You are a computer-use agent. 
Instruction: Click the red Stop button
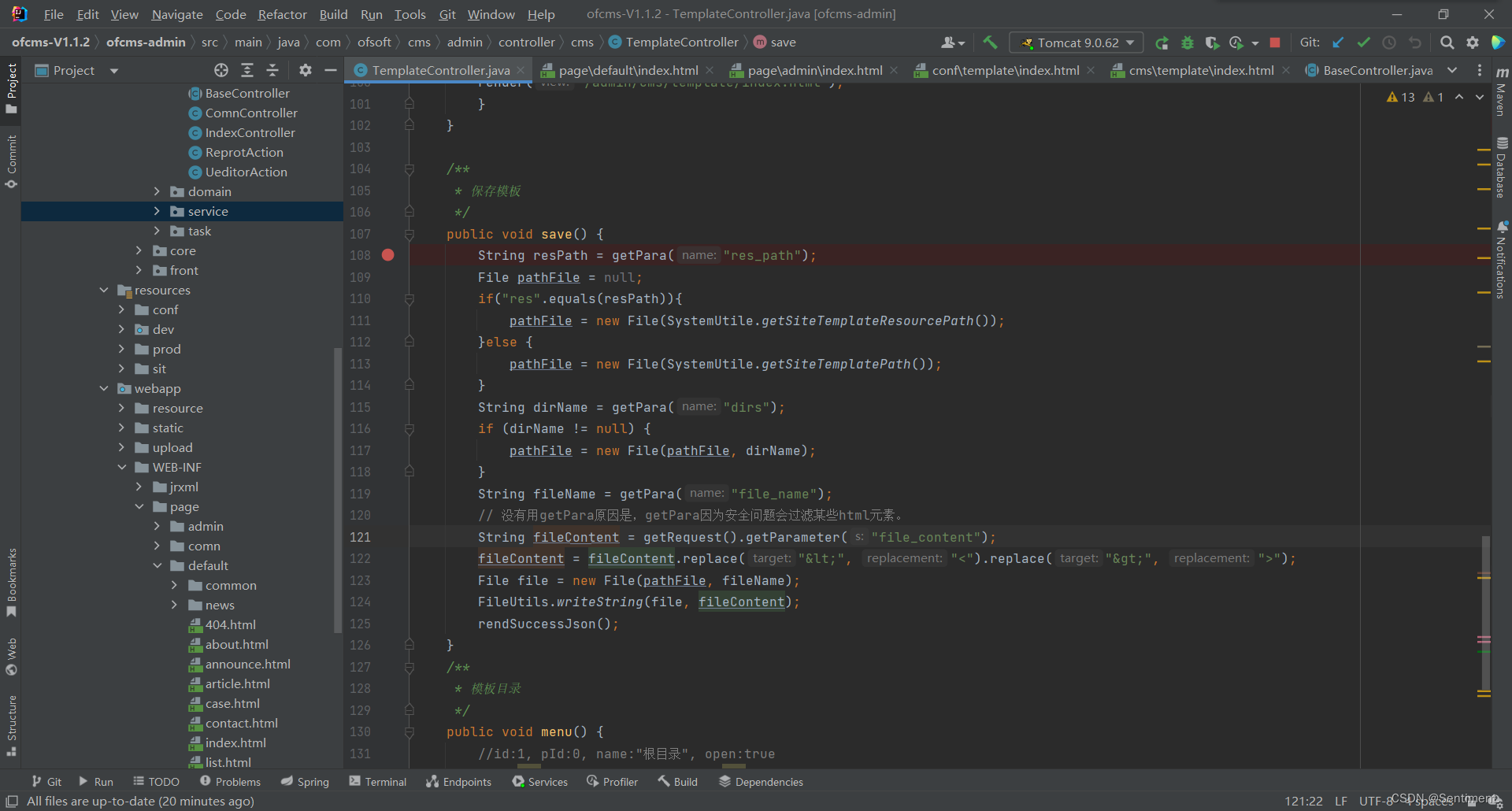(x=1275, y=43)
